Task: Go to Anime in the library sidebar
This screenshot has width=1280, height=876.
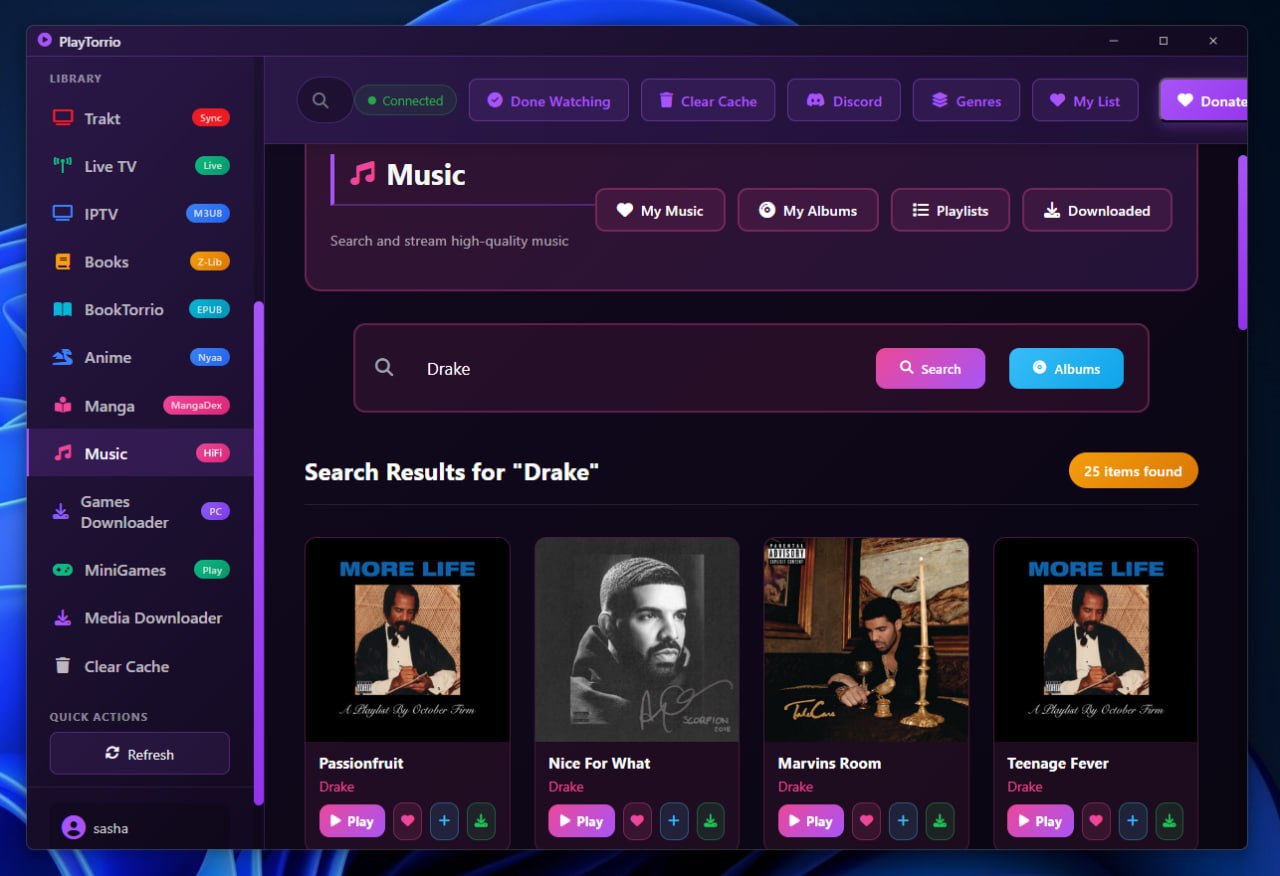Action: coord(140,357)
